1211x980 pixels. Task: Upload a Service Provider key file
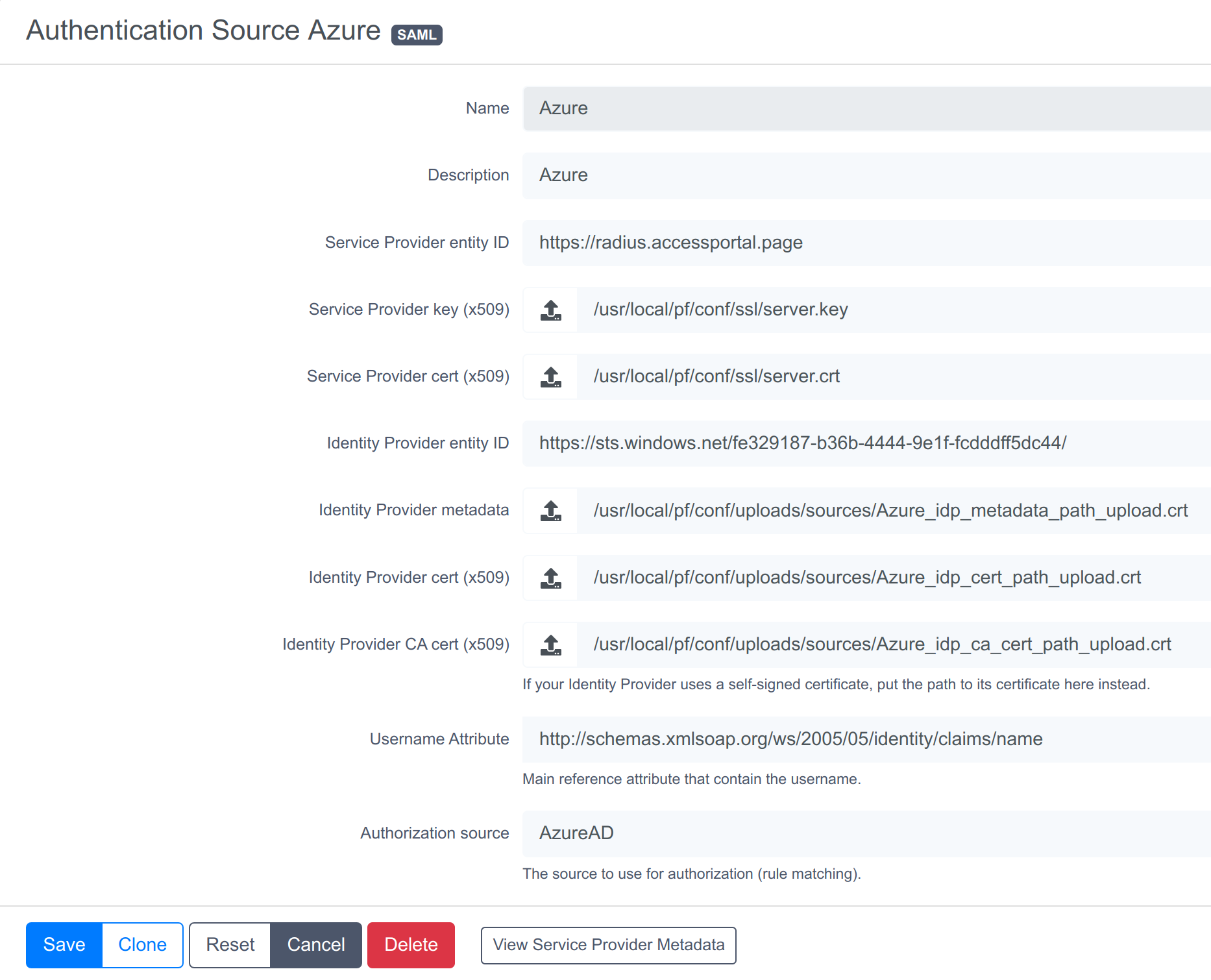(550, 310)
